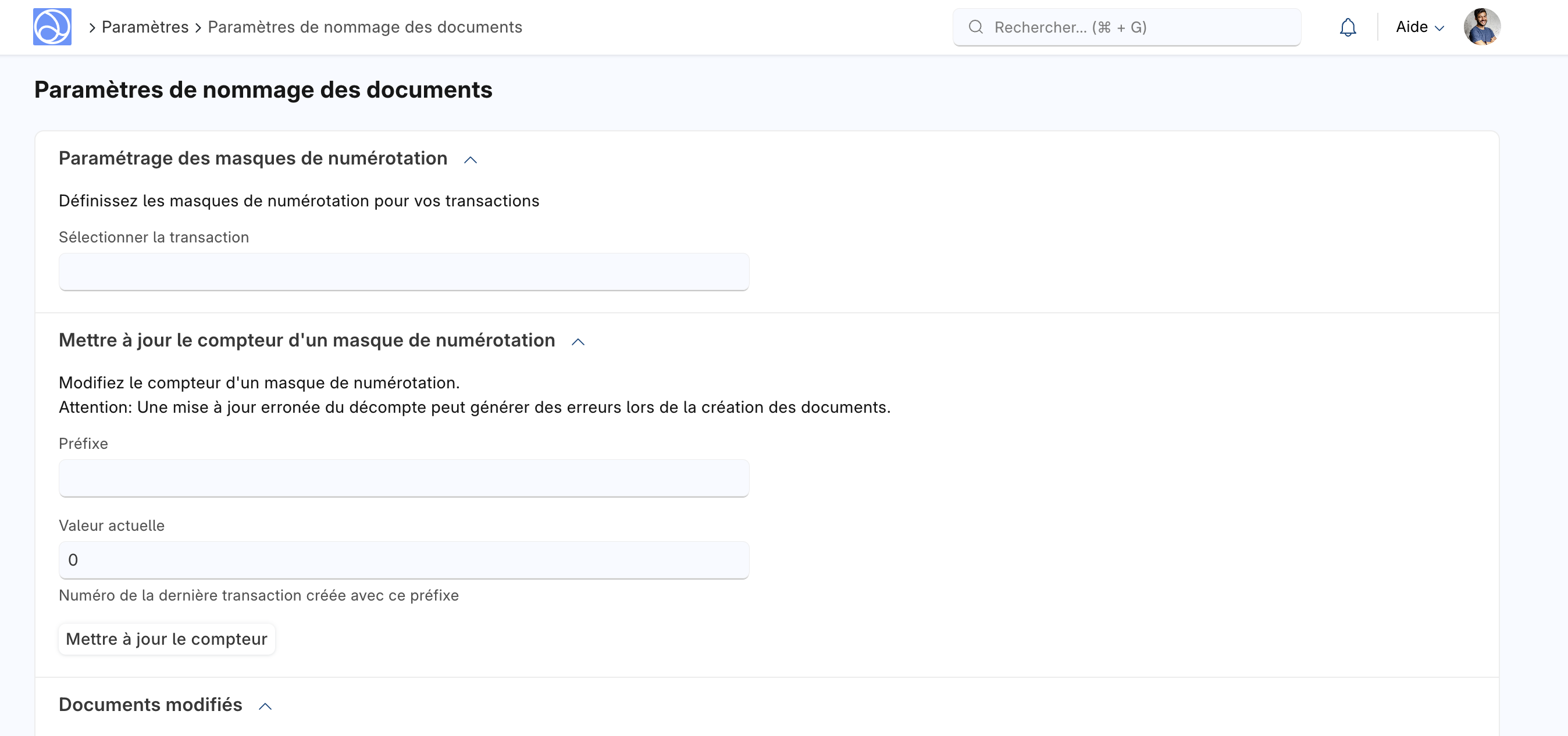Open the user profile avatar

click(1482, 26)
